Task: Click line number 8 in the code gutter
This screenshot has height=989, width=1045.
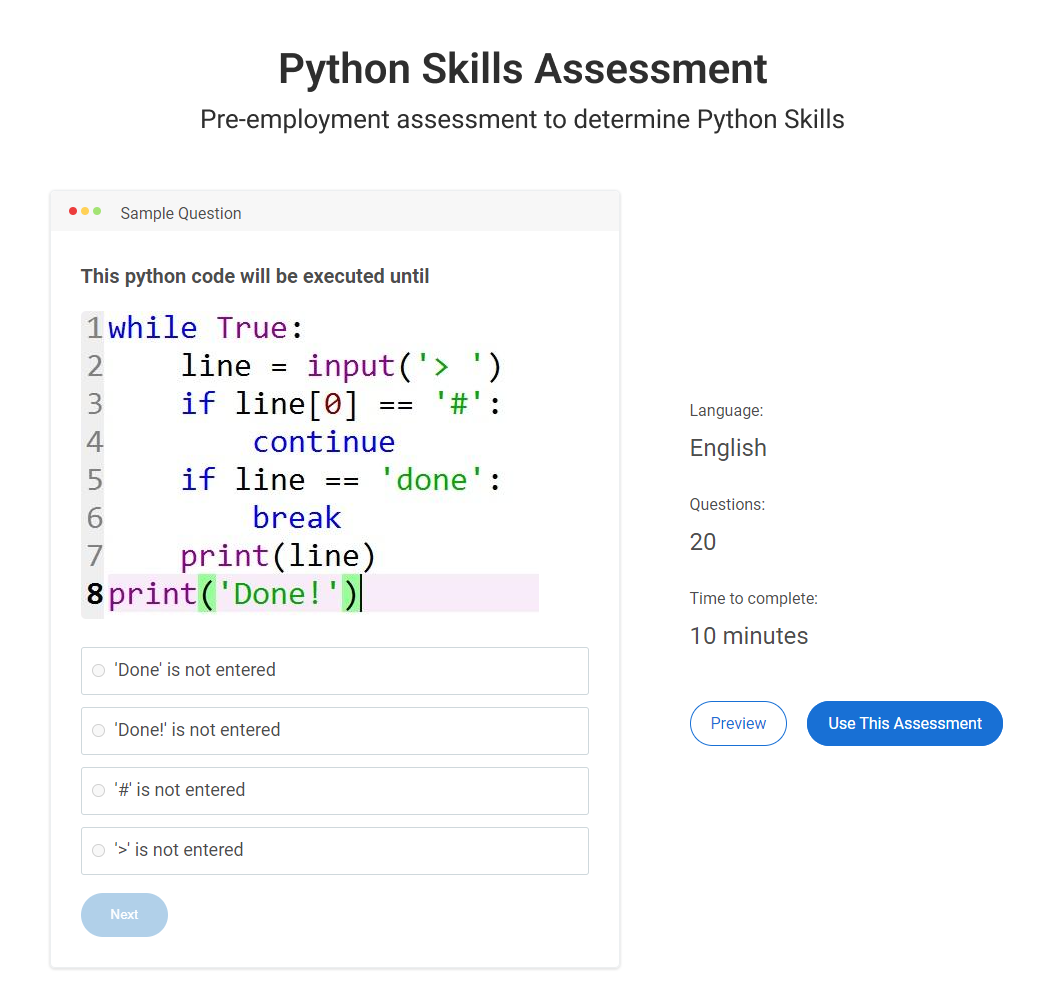Action: tap(94, 594)
